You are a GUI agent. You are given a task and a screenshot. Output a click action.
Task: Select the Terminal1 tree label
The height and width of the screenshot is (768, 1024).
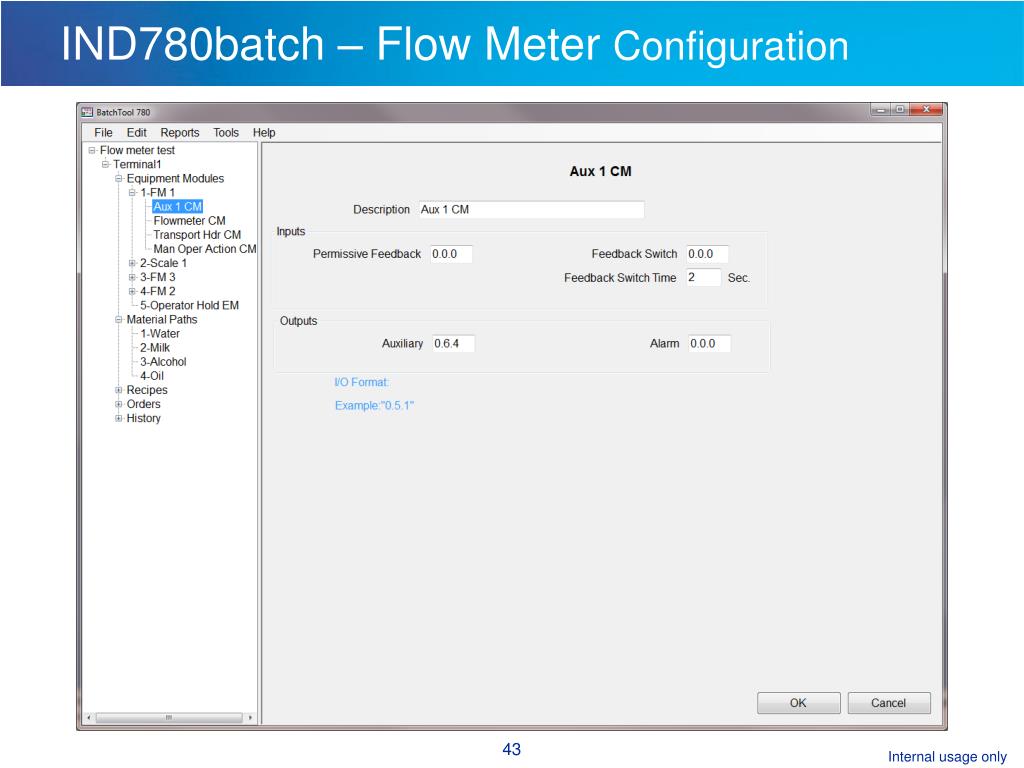coord(138,165)
